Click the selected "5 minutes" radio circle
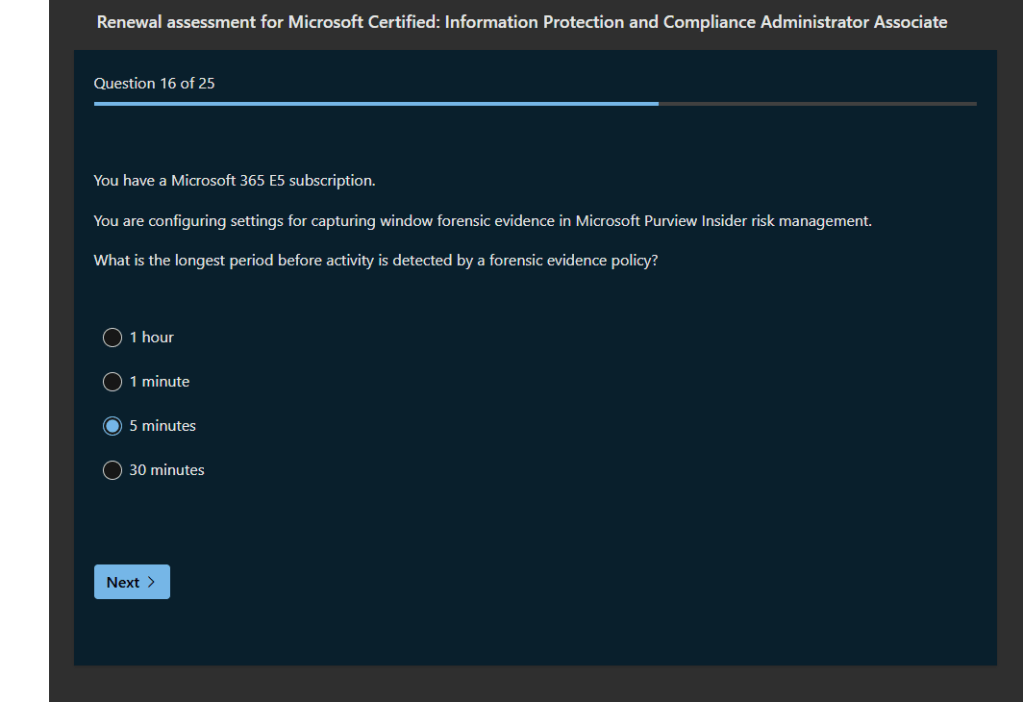Screen dimensions: 1023x702 click(113, 426)
